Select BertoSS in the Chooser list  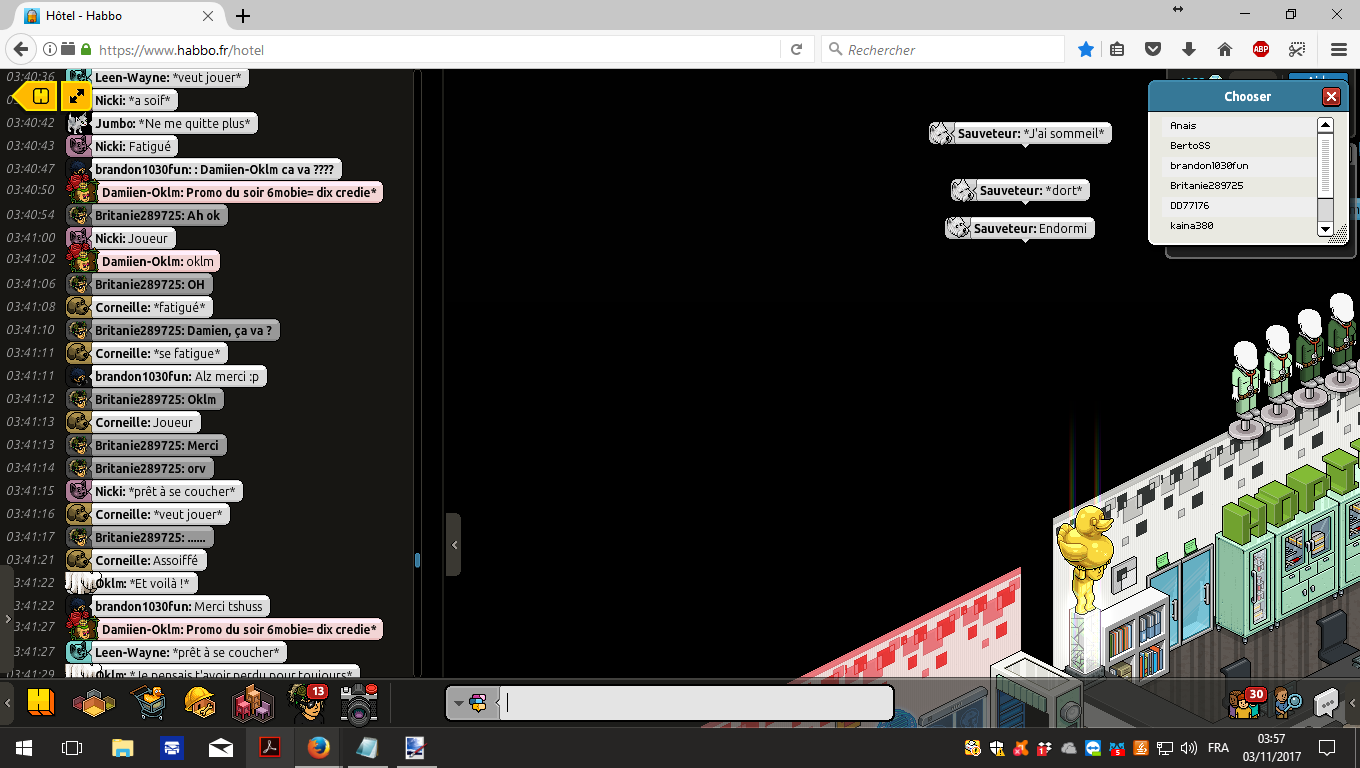coord(1240,146)
